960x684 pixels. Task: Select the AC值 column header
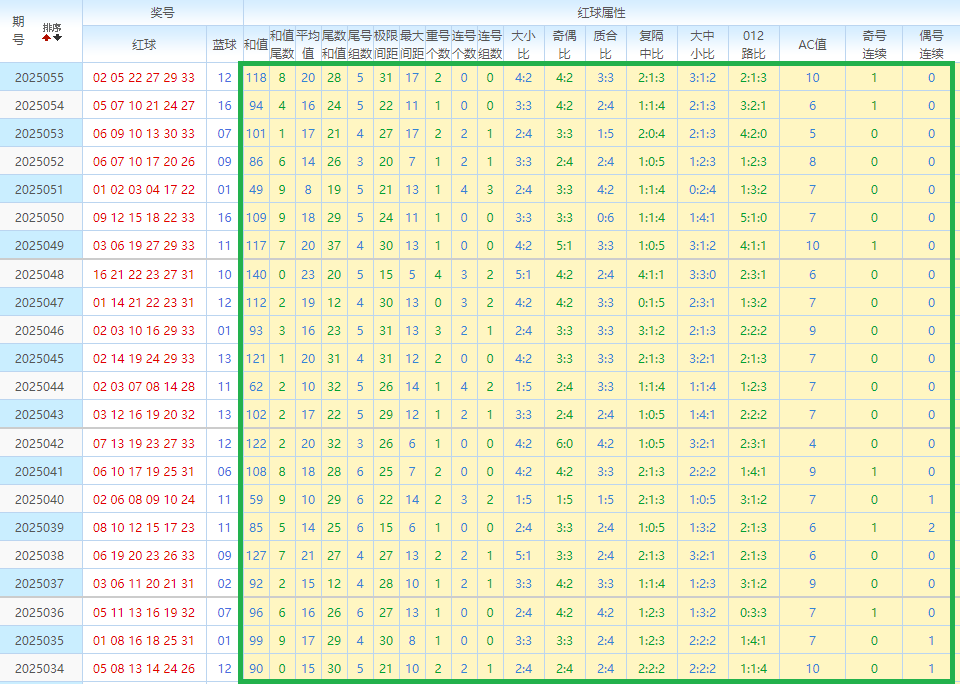[x=812, y=44]
